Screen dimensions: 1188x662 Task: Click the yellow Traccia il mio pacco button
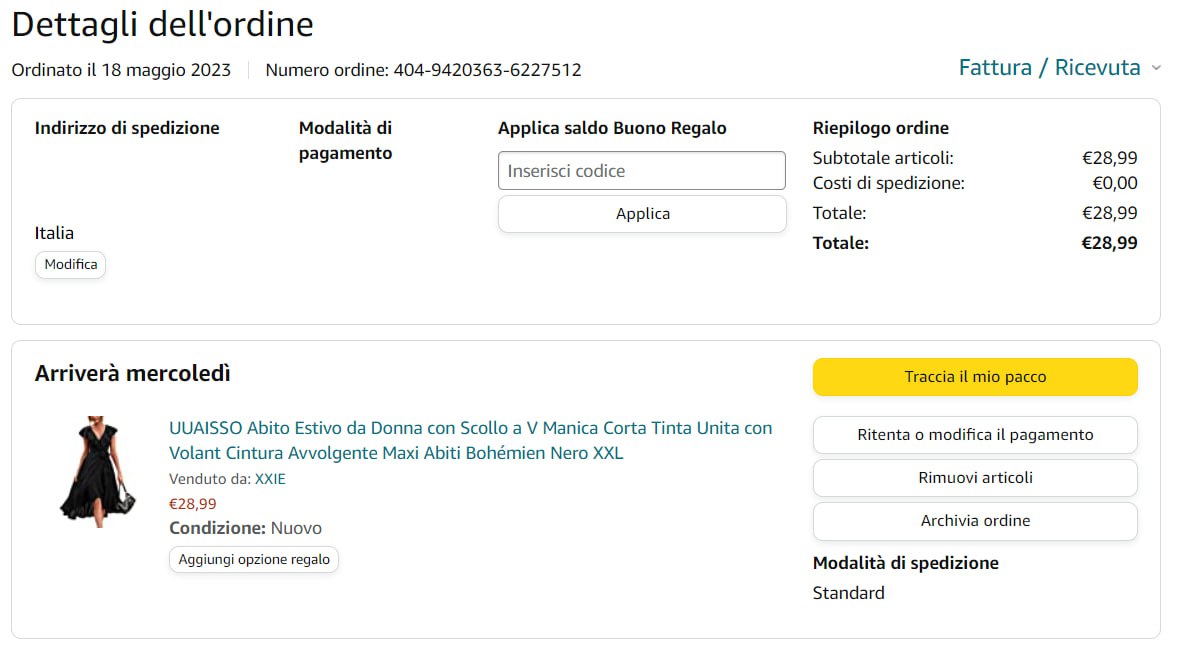[975, 377]
